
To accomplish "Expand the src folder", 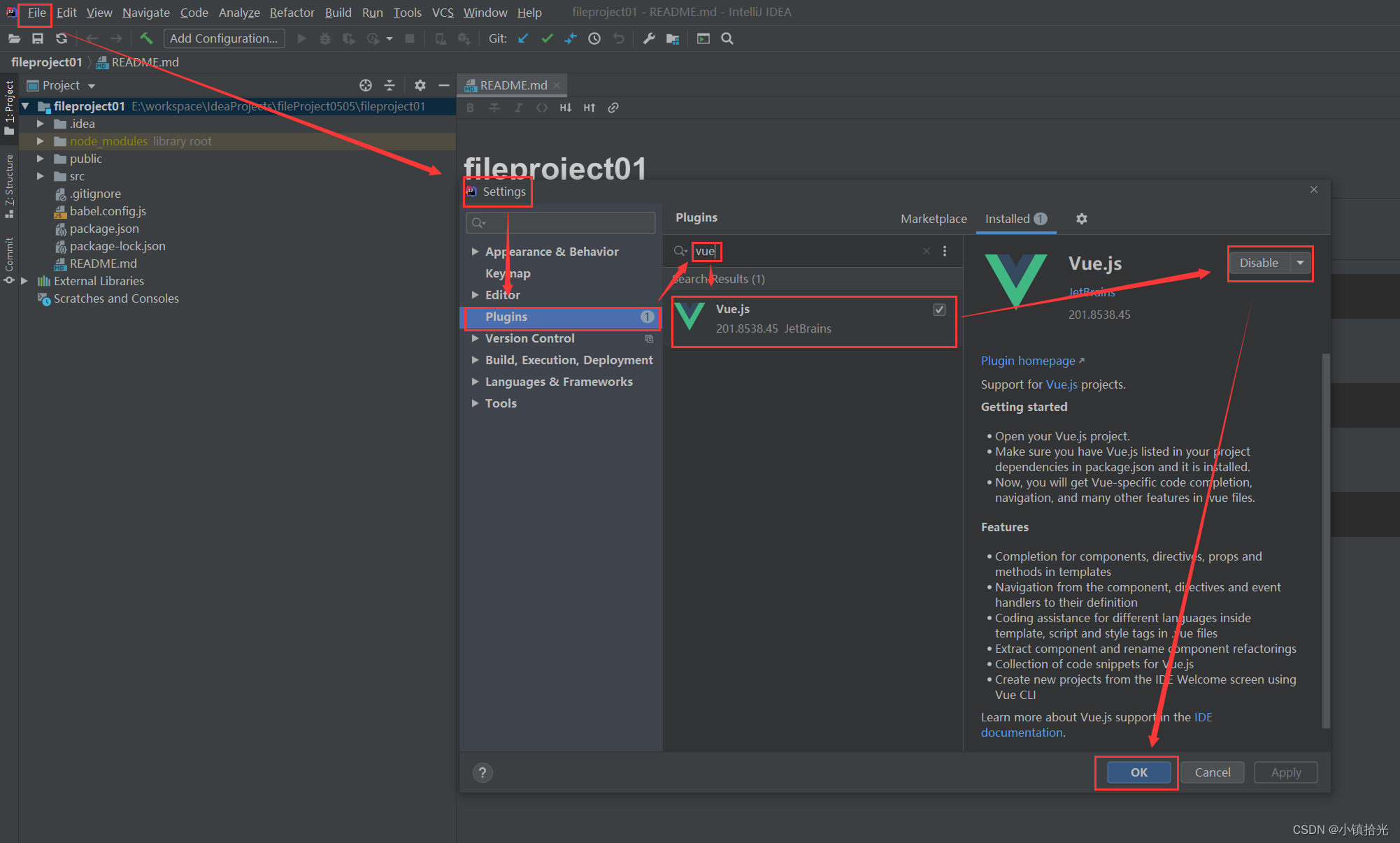I will click(41, 176).
